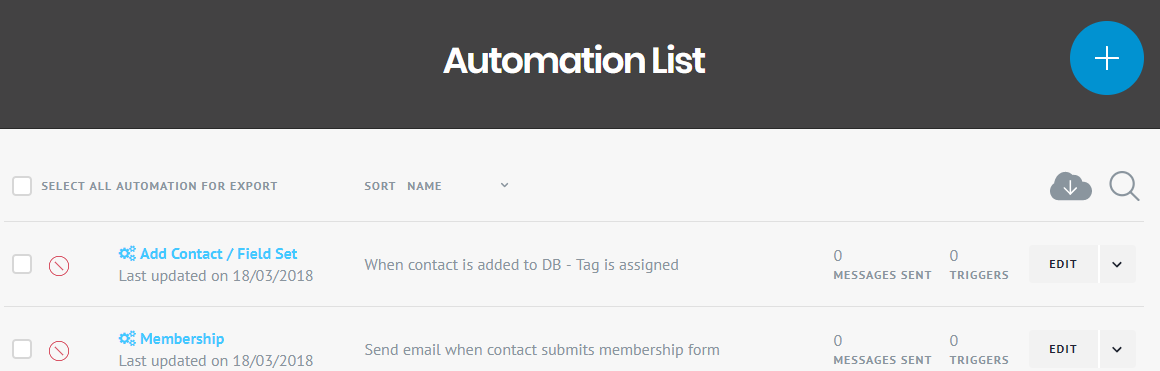Edit the Add Contact / Field Set automation

(x=1063, y=264)
